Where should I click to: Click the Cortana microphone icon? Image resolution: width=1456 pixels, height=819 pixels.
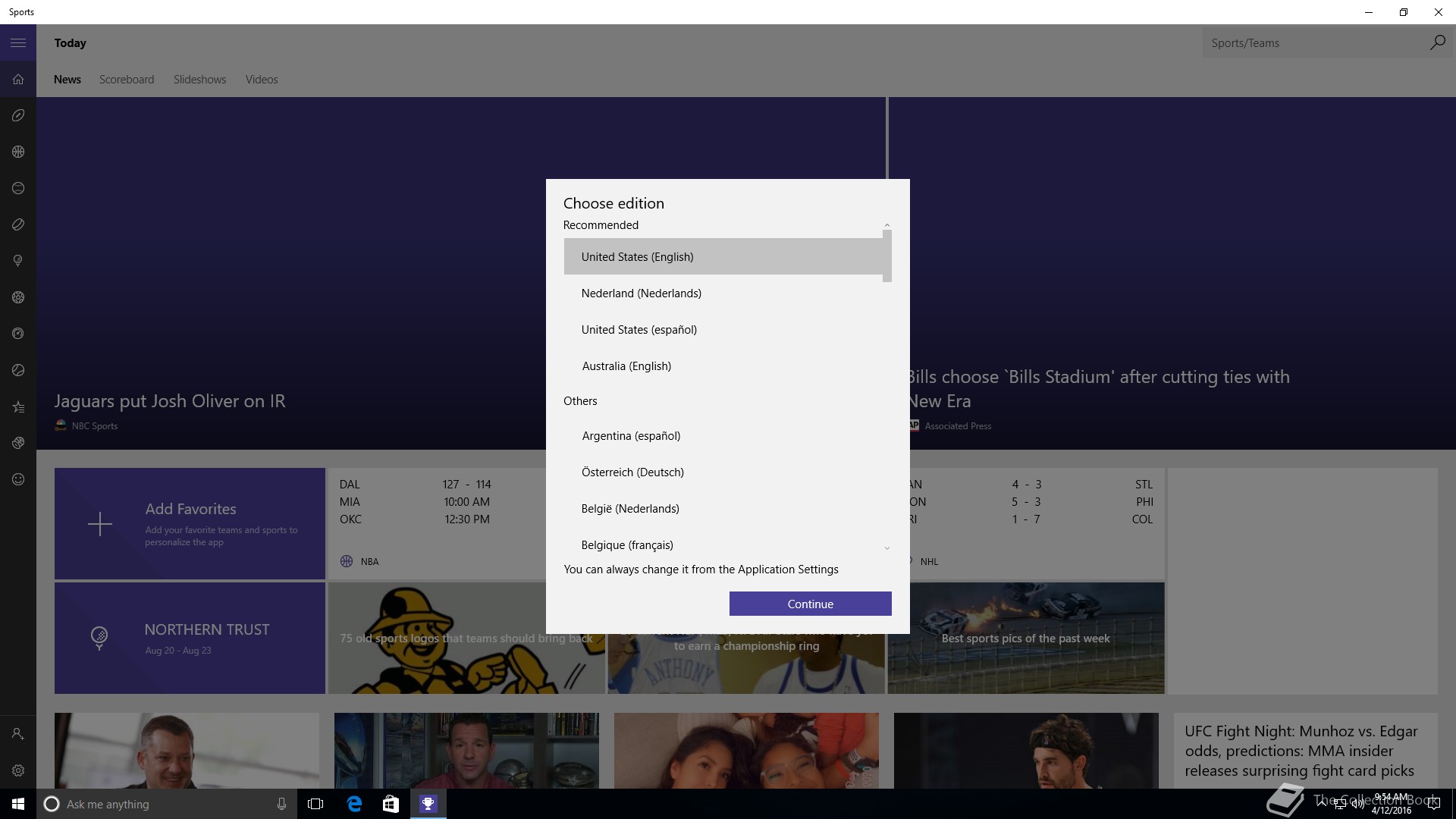(281, 804)
